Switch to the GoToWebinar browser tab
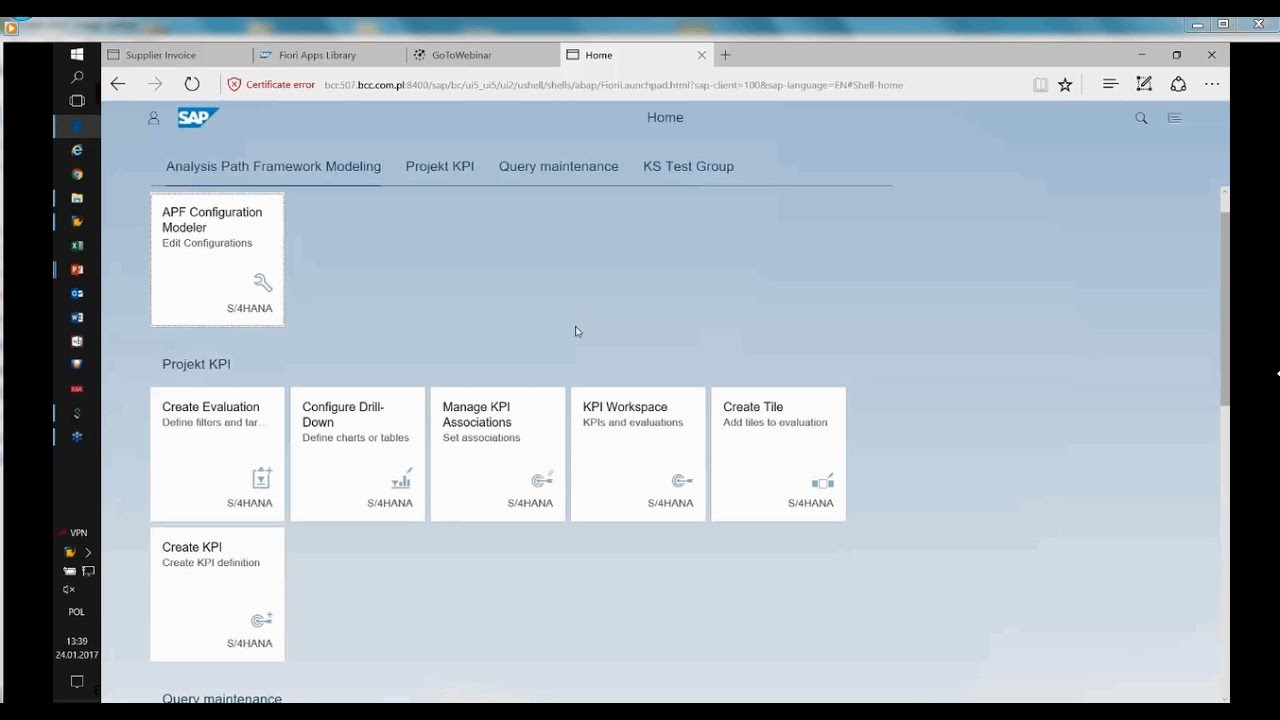Viewport: 1280px width, 720px height. point(484,55)
